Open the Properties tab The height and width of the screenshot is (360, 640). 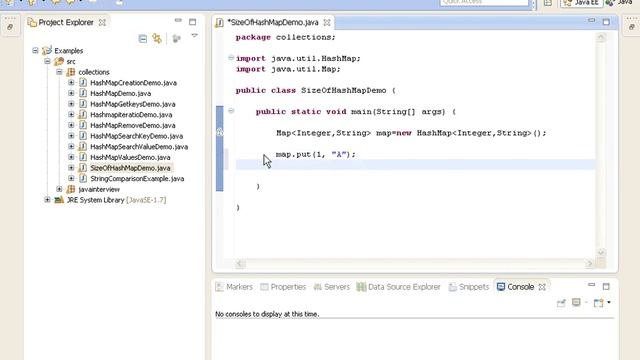pos(283,287)
